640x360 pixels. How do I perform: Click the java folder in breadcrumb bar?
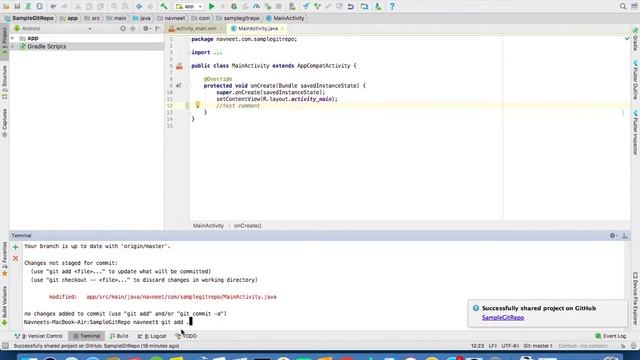pyautogui.click(x=142, y=18)
